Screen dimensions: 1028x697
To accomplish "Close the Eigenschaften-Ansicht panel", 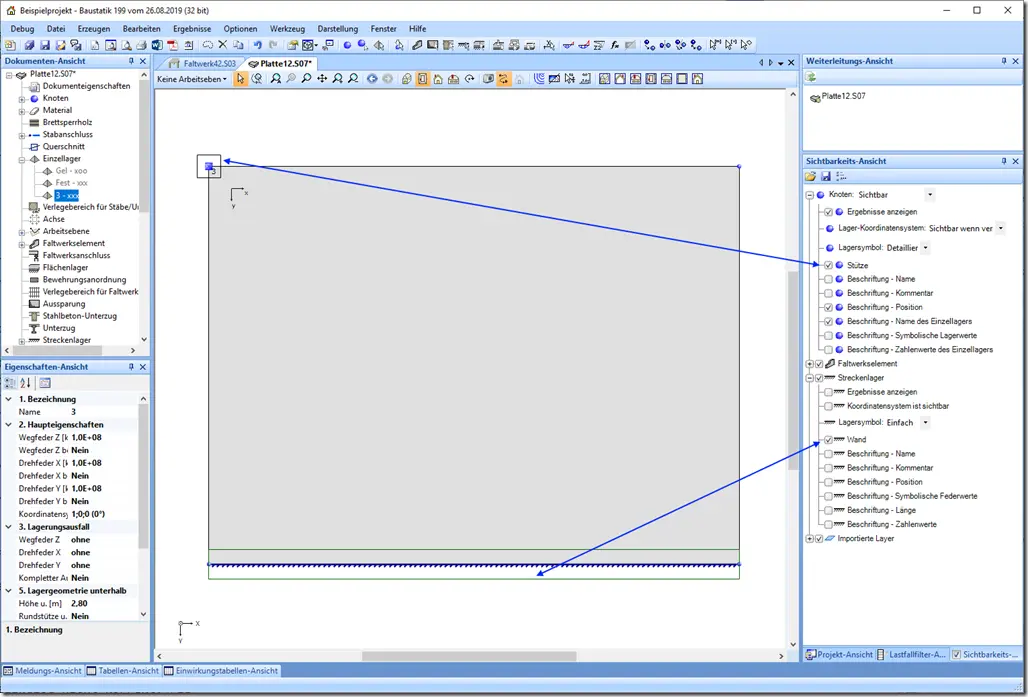I will [x=142, y=367].
